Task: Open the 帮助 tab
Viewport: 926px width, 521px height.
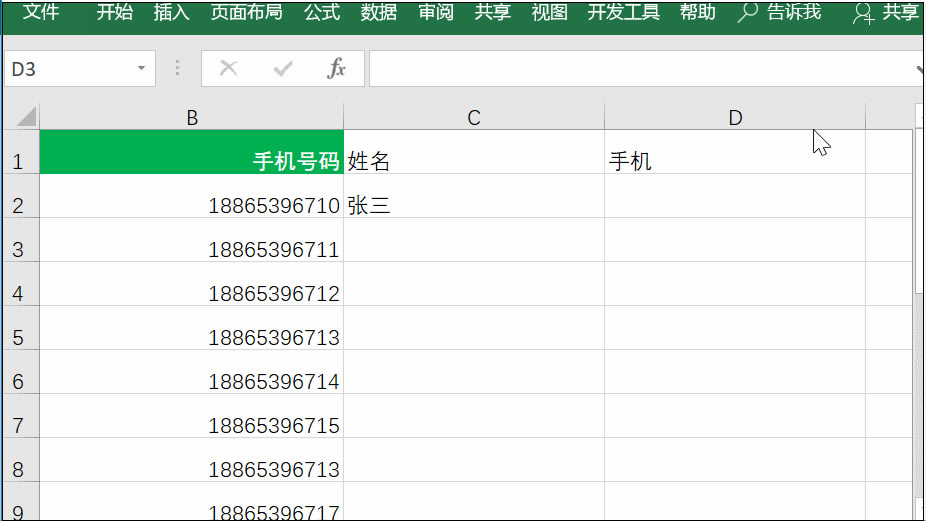Action: pos(697,12)
